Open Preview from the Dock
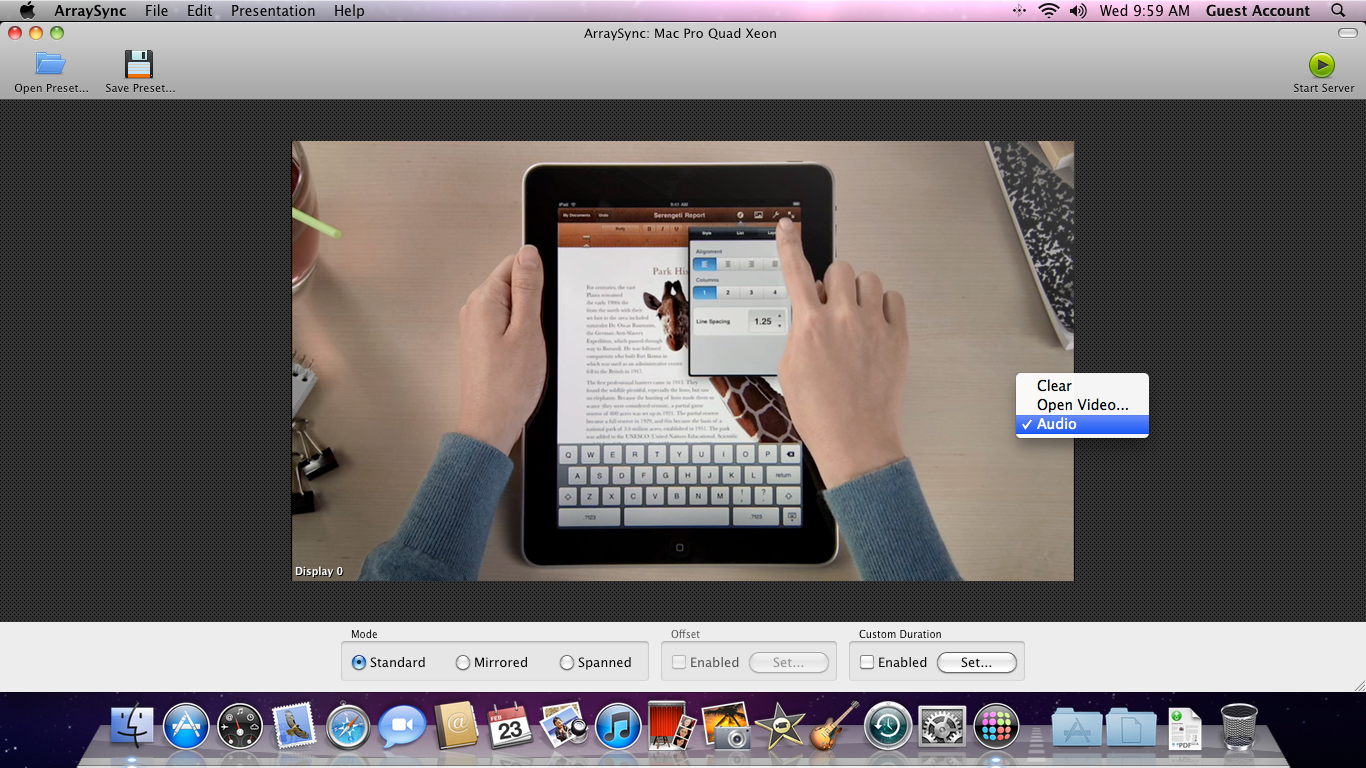The image size is (1366, 768). point(564,727)
